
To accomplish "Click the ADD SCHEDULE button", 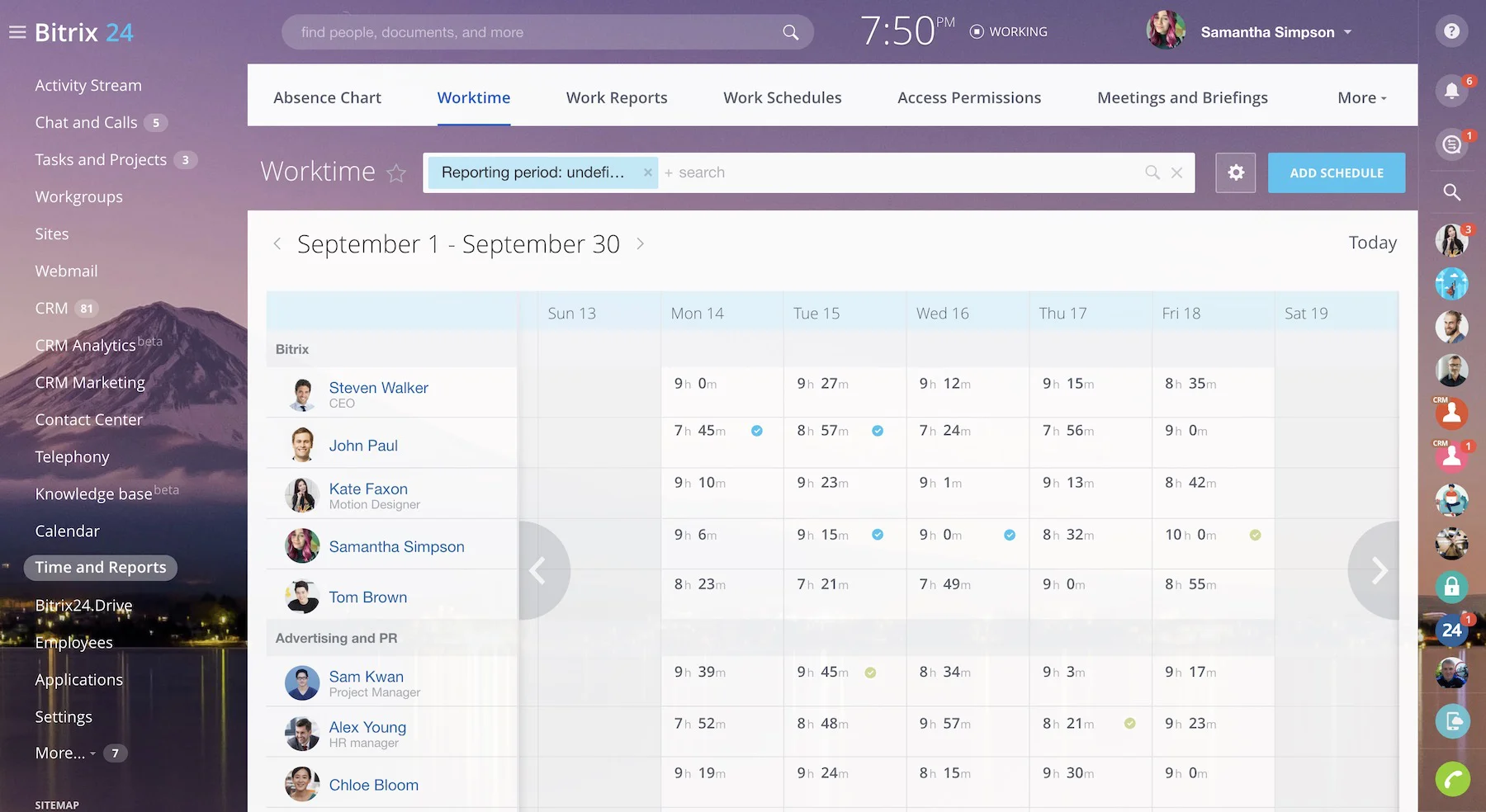I will click(x=1336, y=172).
